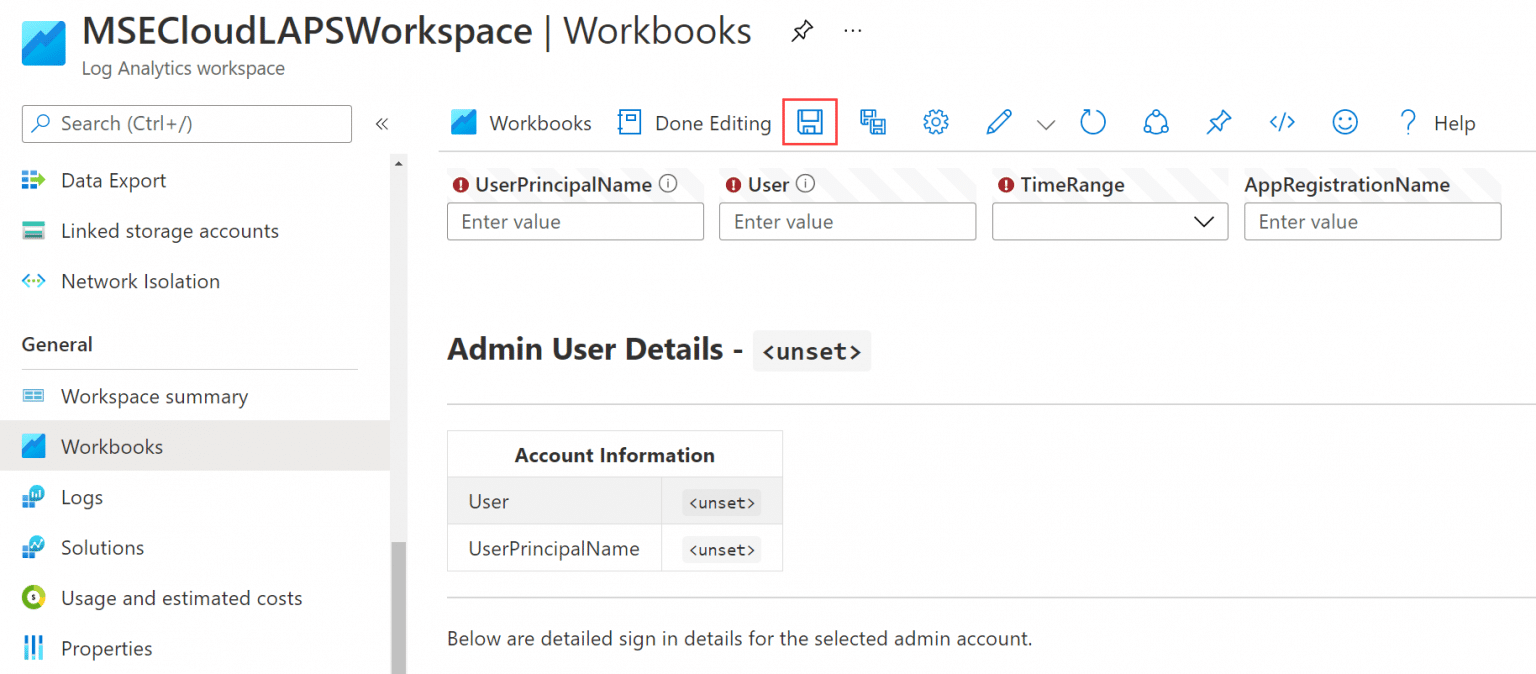Click the Save As icon

point(873,122)
